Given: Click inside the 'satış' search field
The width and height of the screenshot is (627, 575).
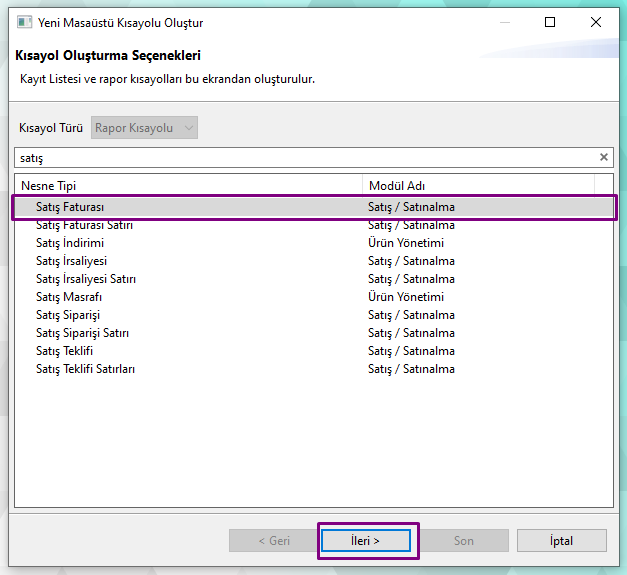Looking at the screenshot, I should [x=300, y=158].
